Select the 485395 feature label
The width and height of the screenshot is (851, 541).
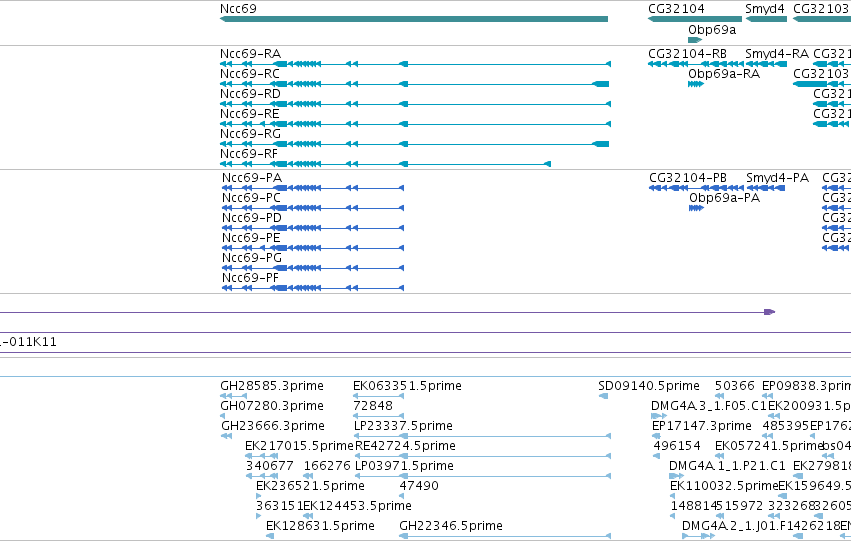pos(786,426)
